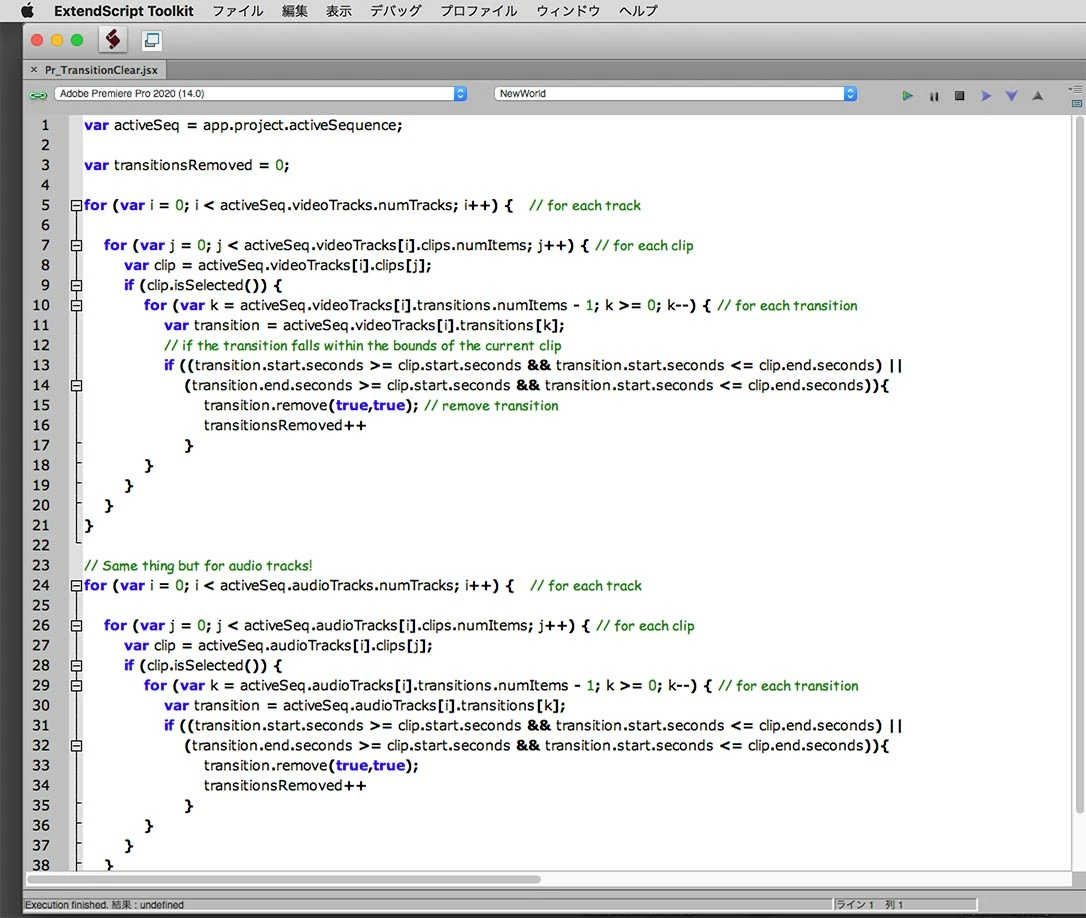This screenshot has height=918, width=1086.
Task: Click '// remove transition' comment on line 15
Action: (491, 406)
